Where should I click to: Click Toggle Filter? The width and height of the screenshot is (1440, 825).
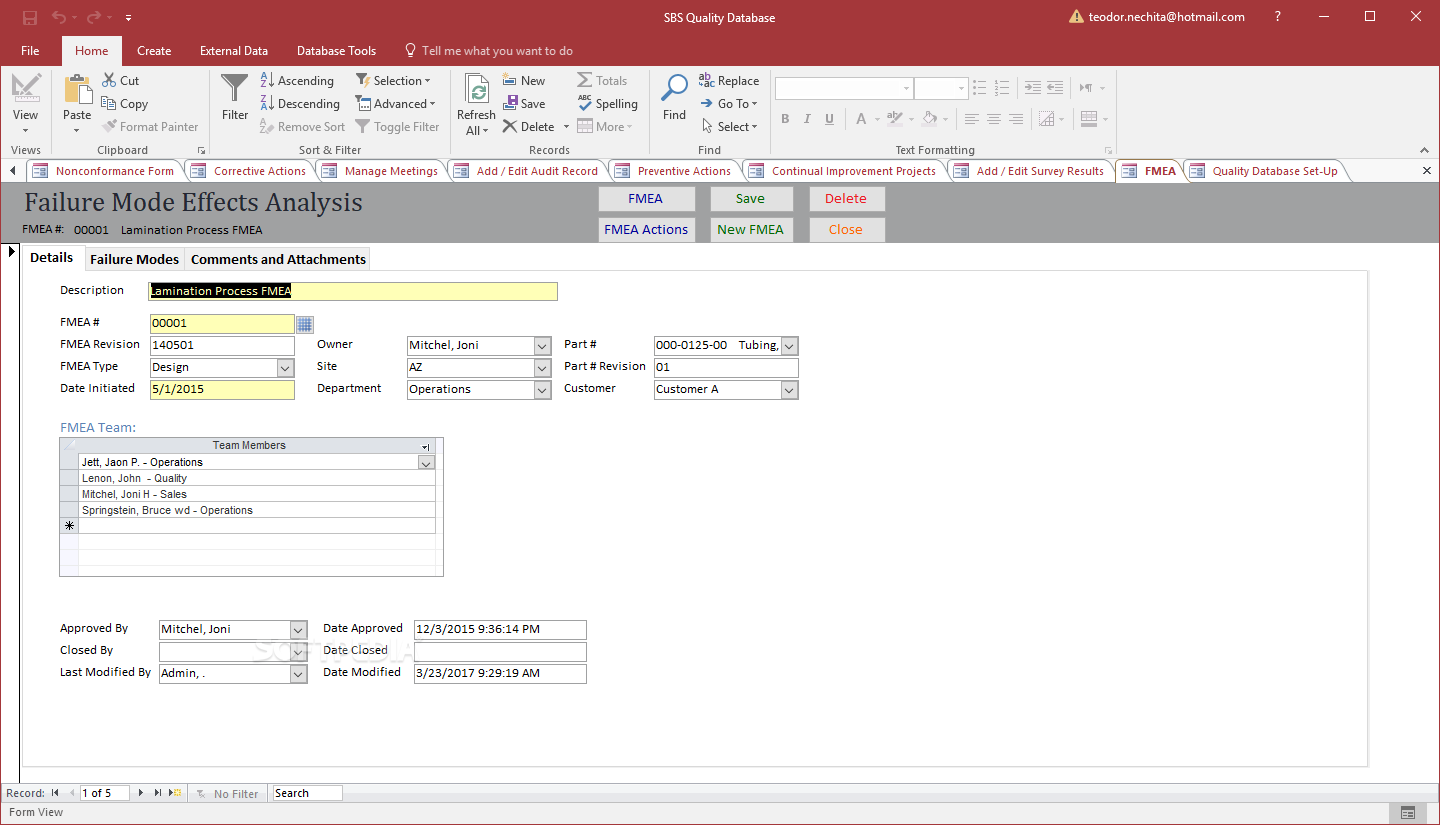[397, 127]
